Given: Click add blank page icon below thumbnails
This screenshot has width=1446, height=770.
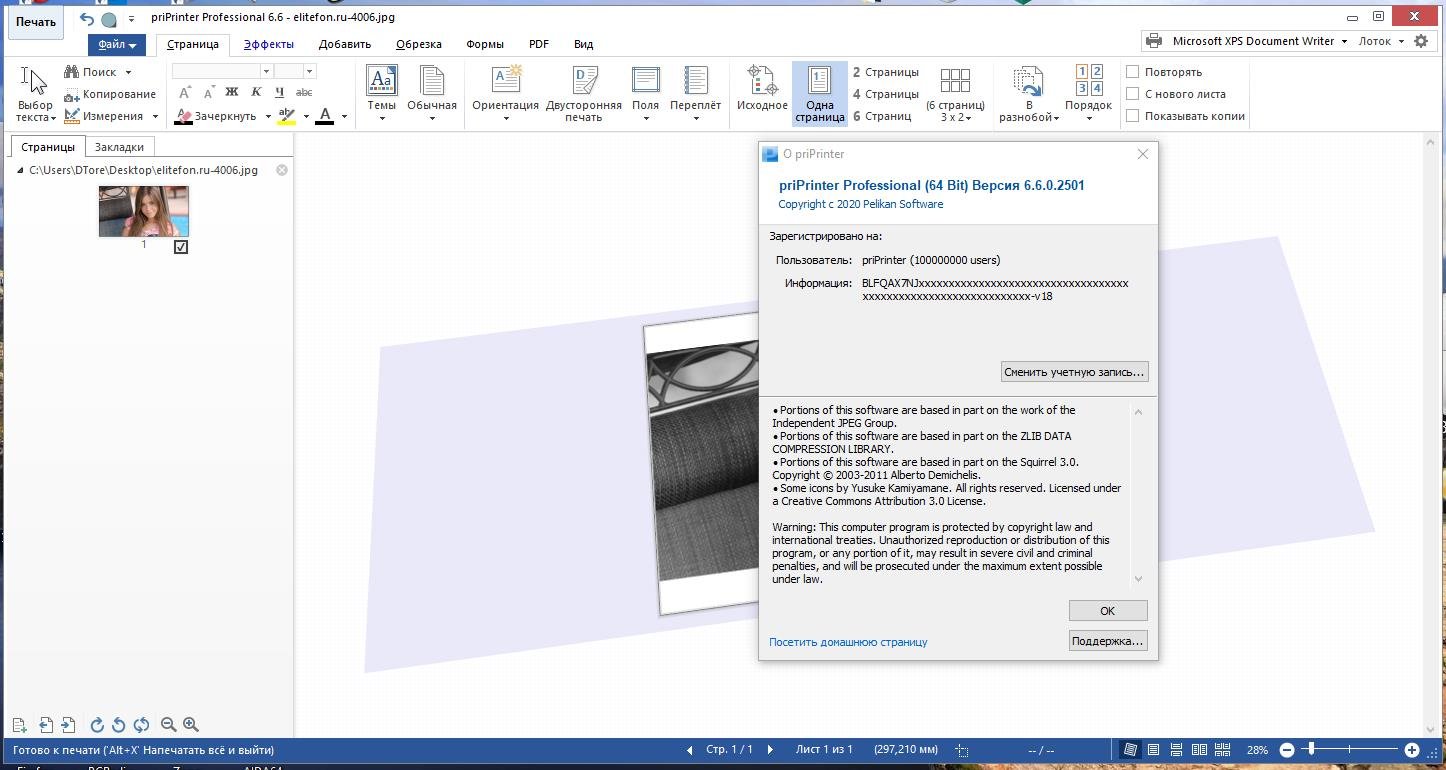Looking at the screenshot, I should 19,725.
